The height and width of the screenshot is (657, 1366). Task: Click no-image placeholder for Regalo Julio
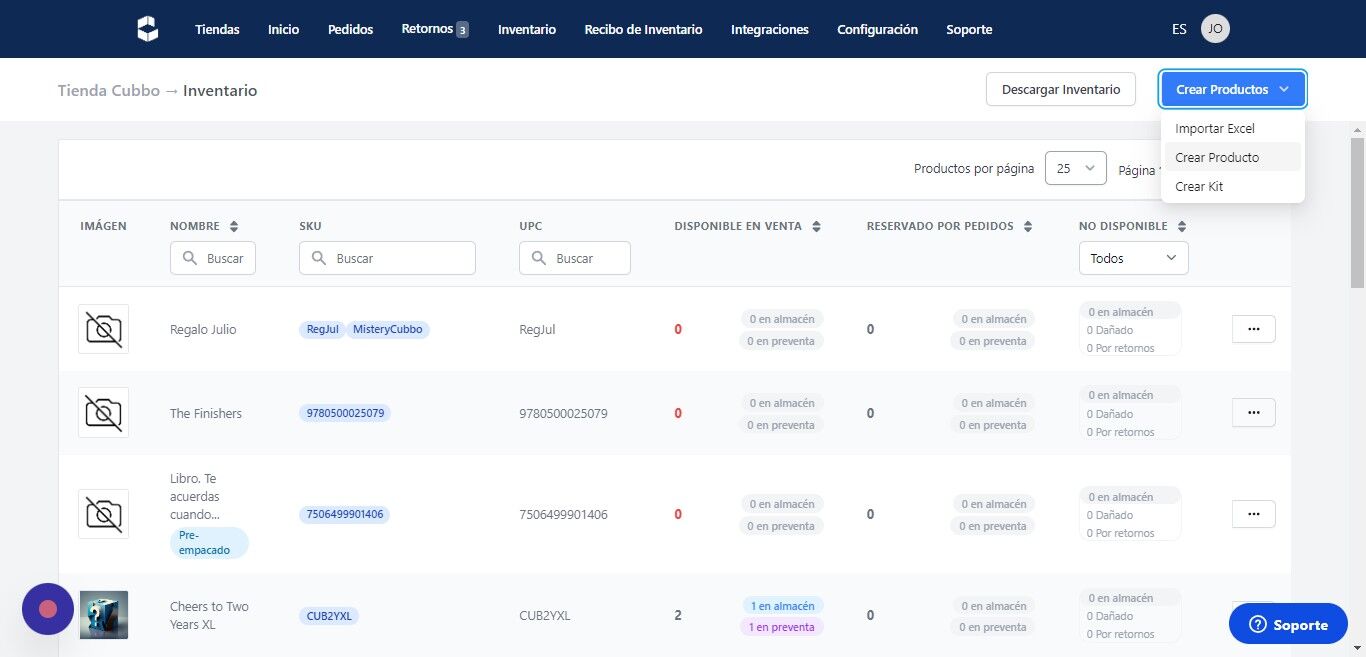point(103,329)
